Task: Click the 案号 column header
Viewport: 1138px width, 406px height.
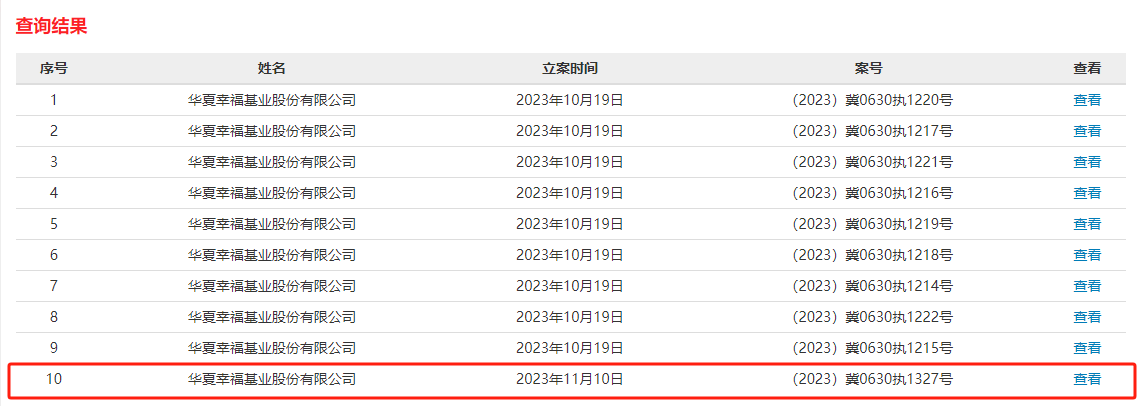Action: pyautogui.click(x=869, y=69)
